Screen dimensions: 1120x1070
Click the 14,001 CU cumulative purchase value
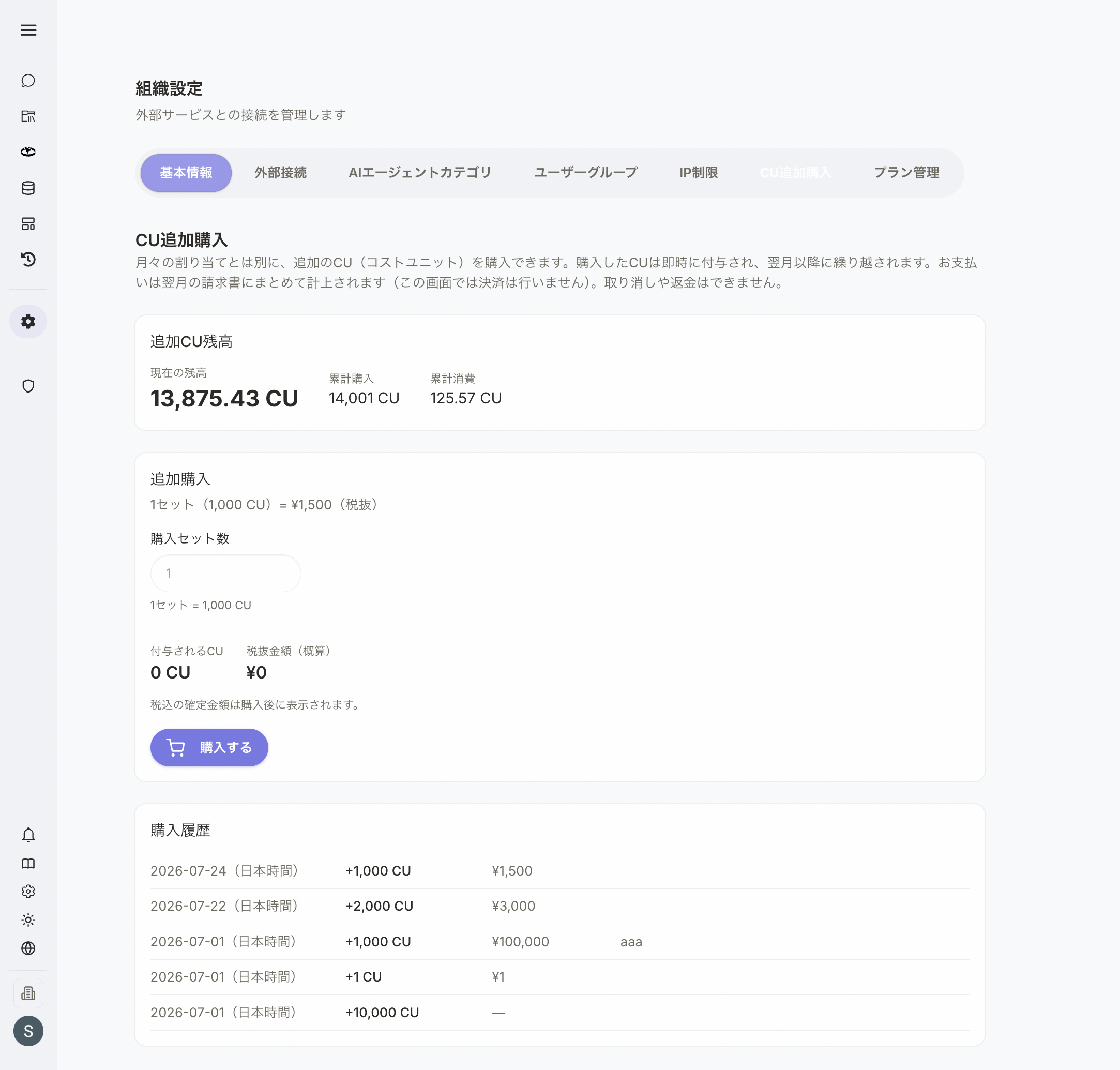[x=365, y=398]
